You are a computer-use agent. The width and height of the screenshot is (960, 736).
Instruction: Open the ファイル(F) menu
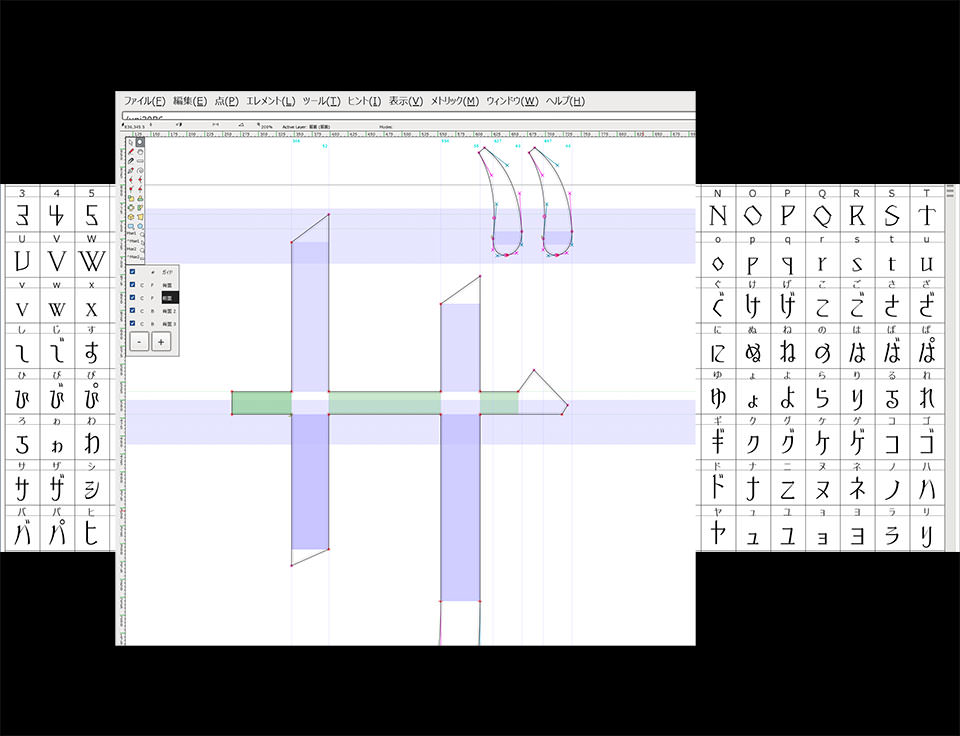(144, 101)
